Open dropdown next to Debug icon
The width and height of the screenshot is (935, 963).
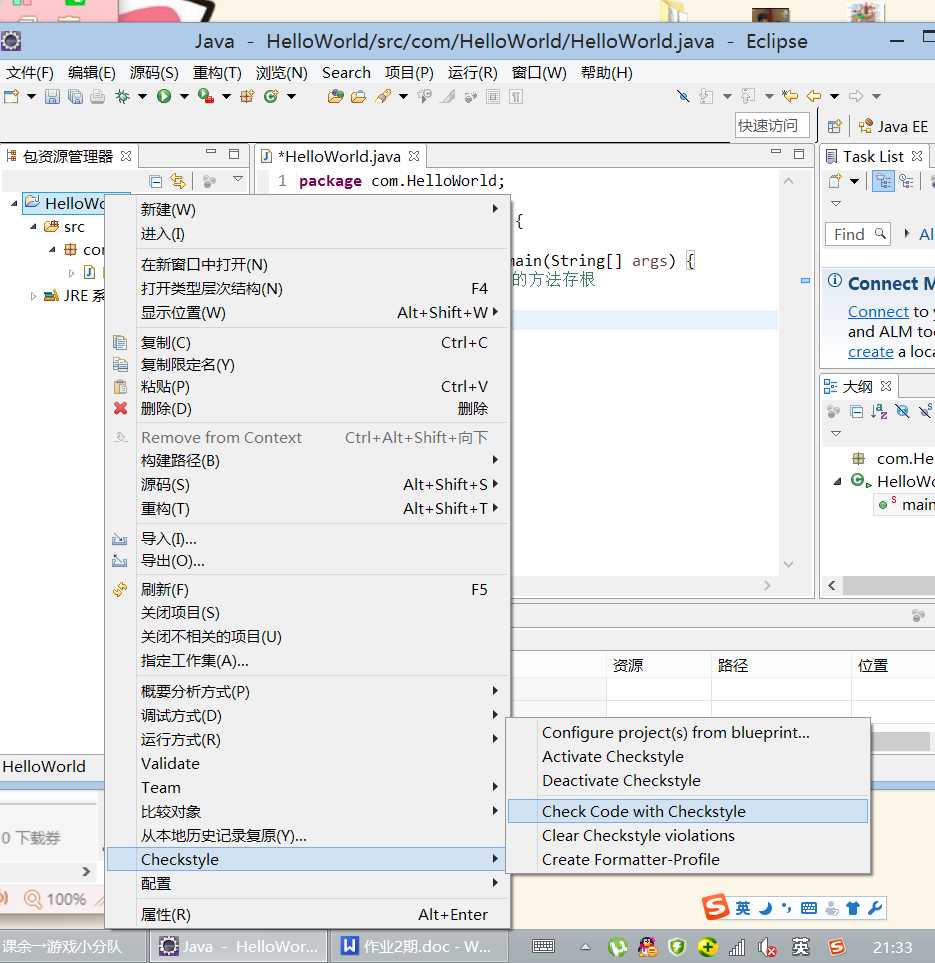pyautogui.click(x=143, y=96)
